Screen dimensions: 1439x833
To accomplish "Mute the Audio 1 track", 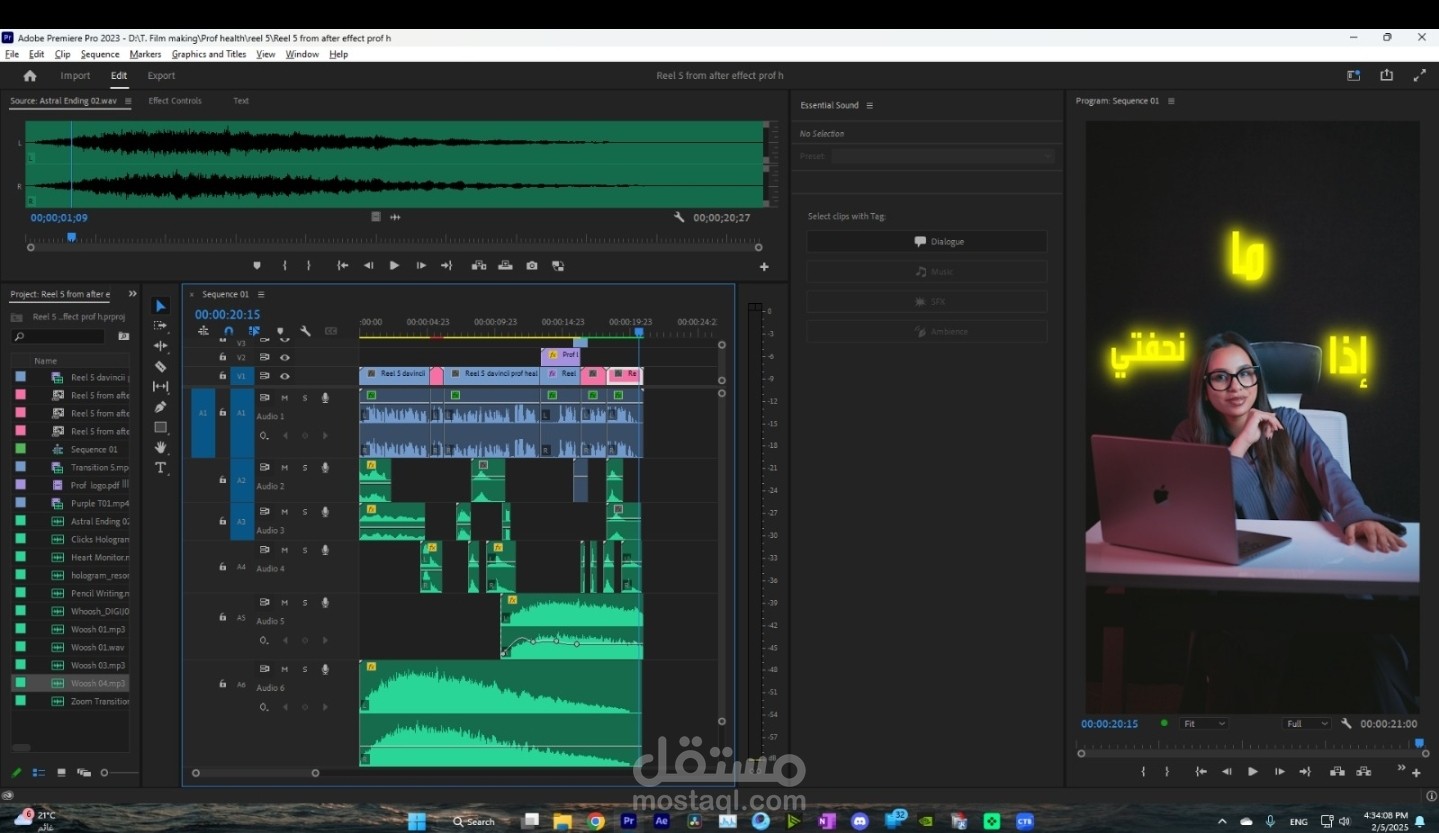I will click(284, 398).
